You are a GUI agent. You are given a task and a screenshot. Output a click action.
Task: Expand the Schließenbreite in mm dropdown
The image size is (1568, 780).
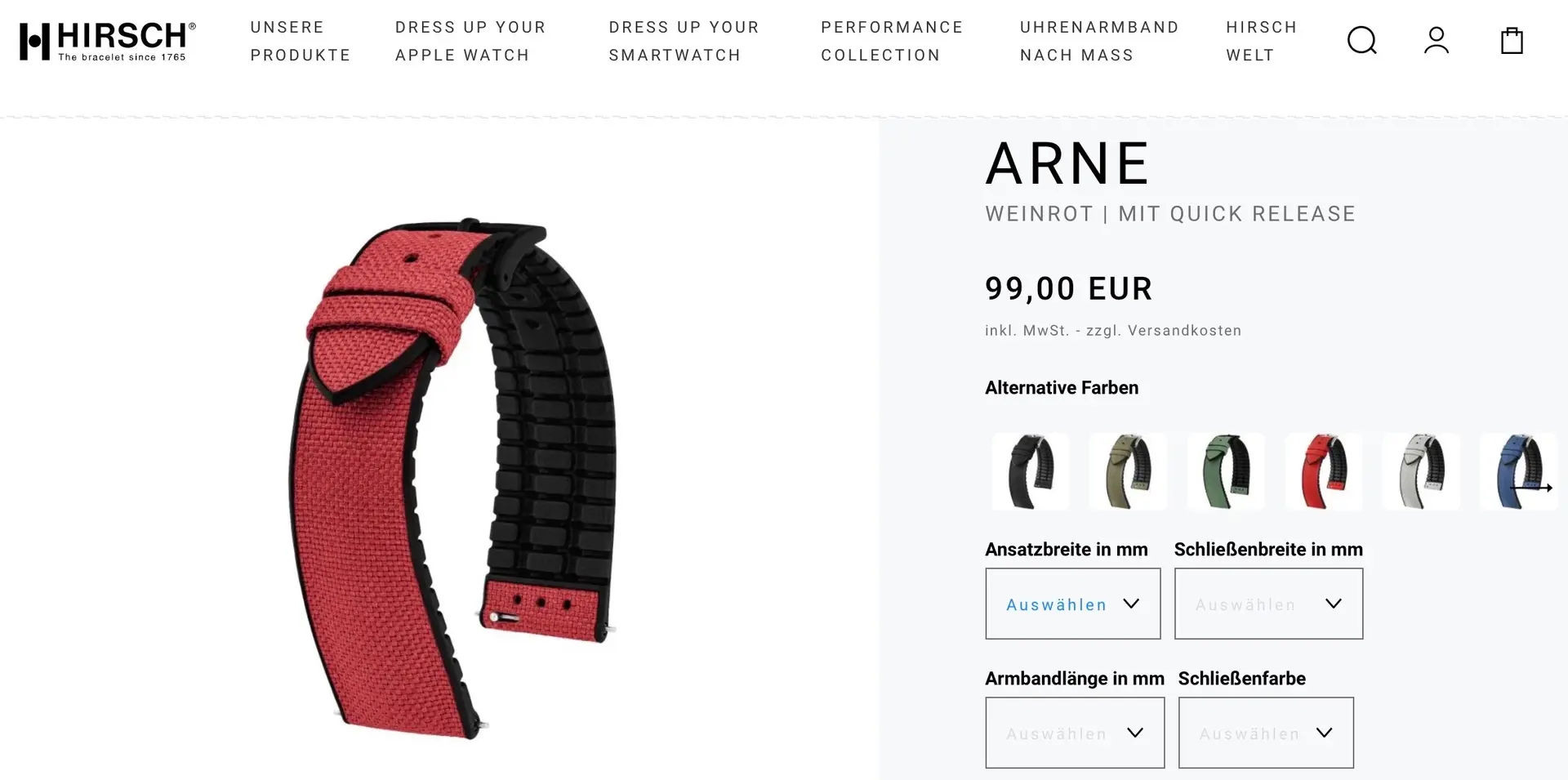click(1268, 604)
